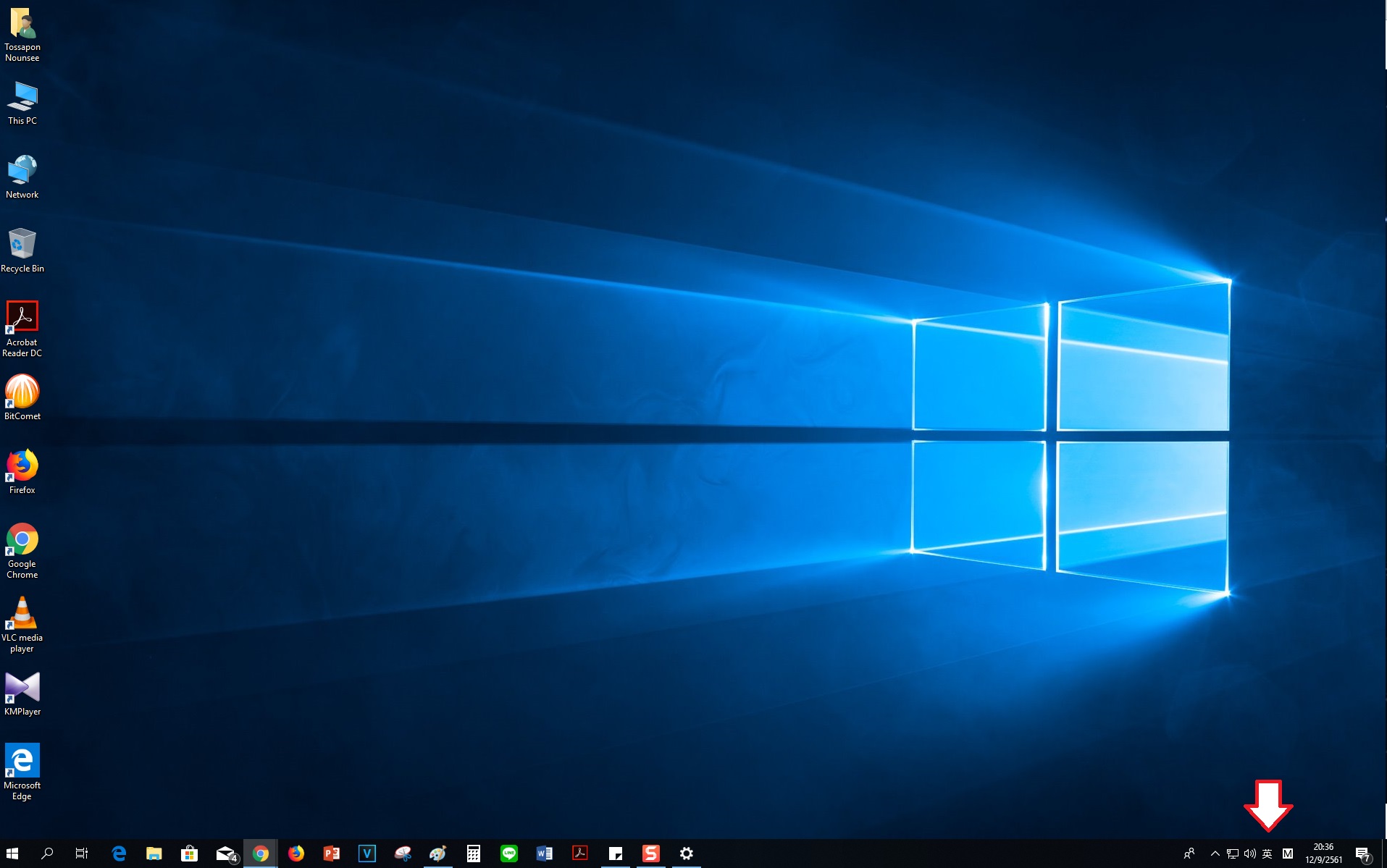Launch Firefox from the taskbar
This screenshot has width=1387, height=868.
pos(296,854)
